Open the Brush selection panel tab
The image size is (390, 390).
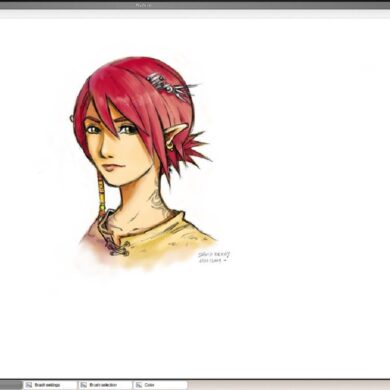pyautogui.click(x=105, y=385)
